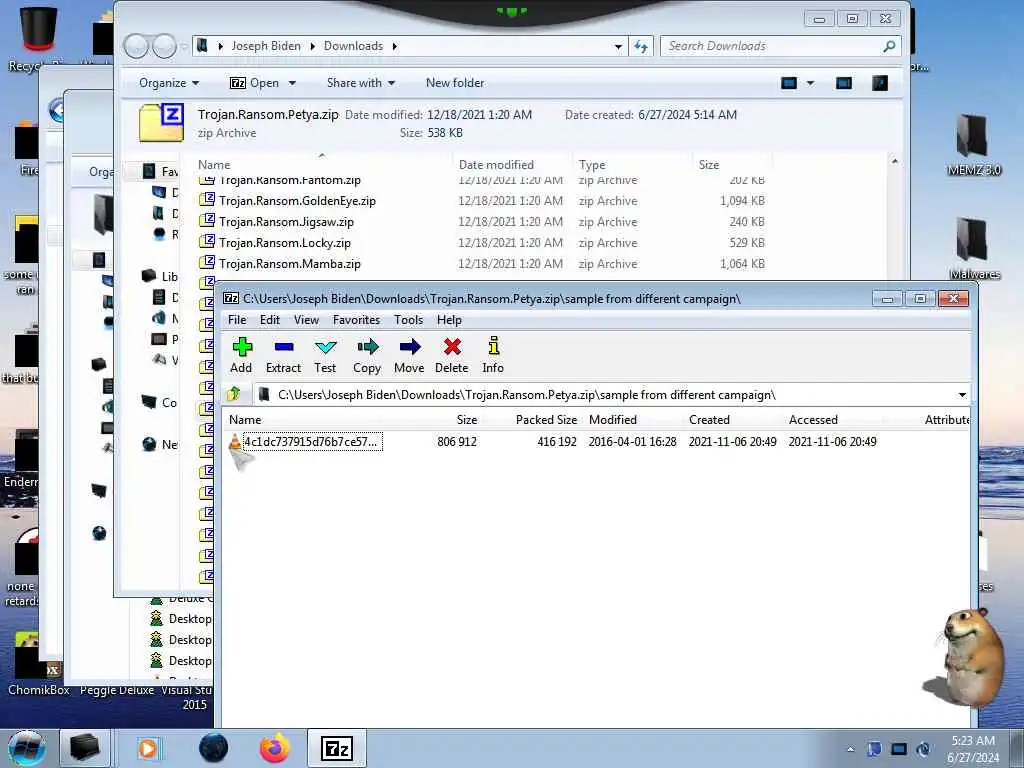
Task: Open archive Info in 7-Zip toolbar
Action: coord(493,355)
